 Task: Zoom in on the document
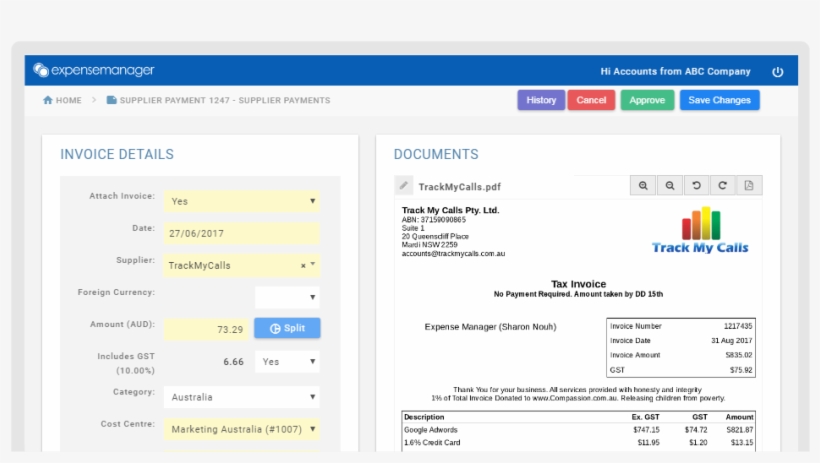(643, 185)
